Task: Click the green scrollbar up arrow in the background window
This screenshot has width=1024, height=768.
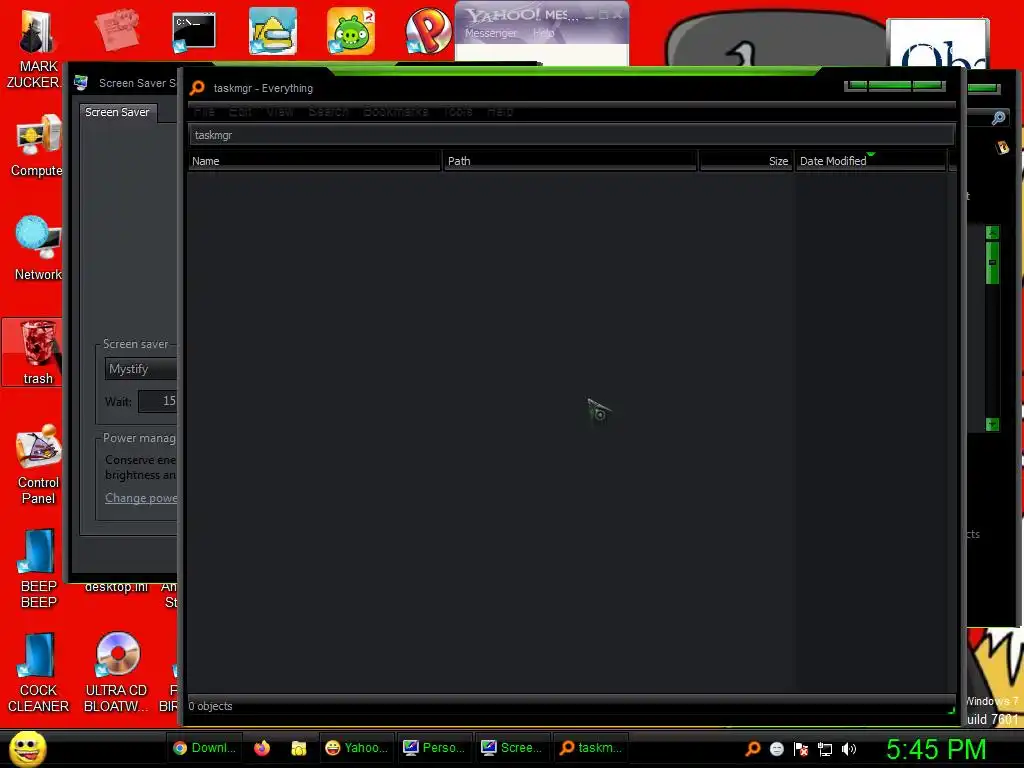Action: [x=992, y=232]
